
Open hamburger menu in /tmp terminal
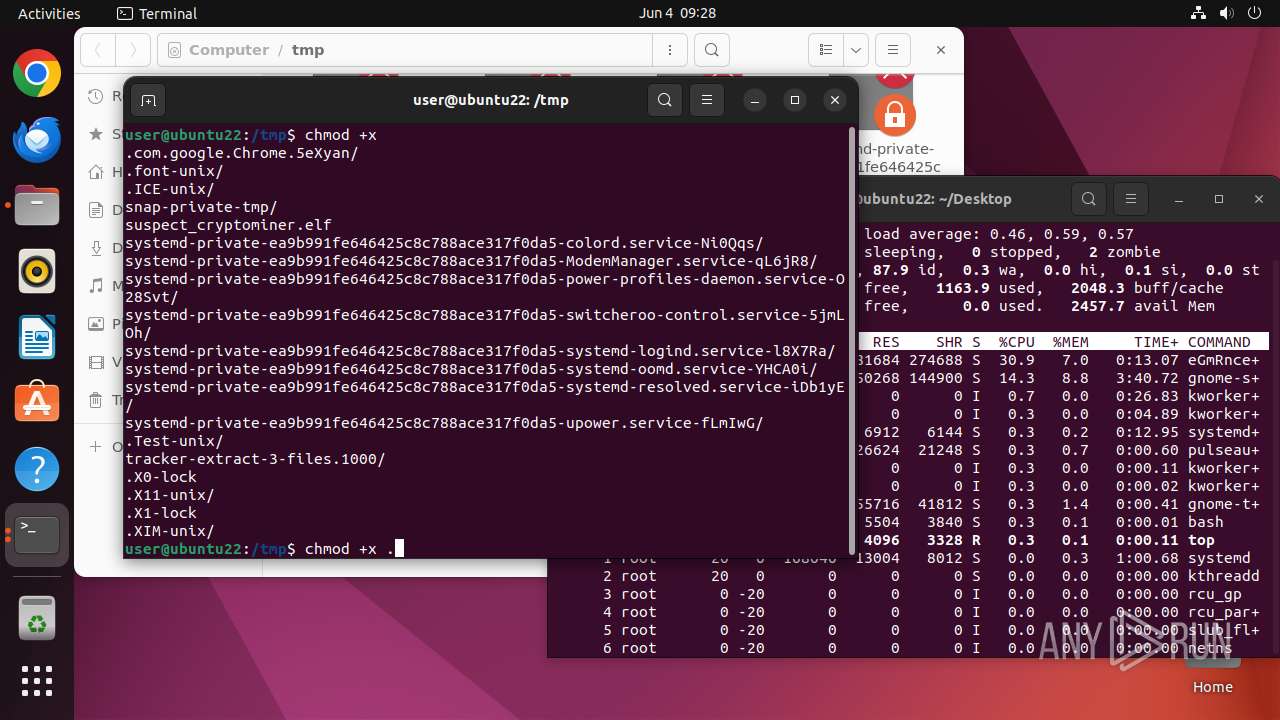coord(707,100)
